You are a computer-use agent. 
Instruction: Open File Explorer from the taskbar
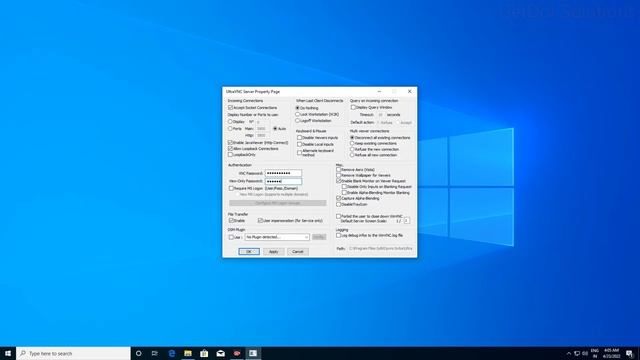[x=188, y=353]
